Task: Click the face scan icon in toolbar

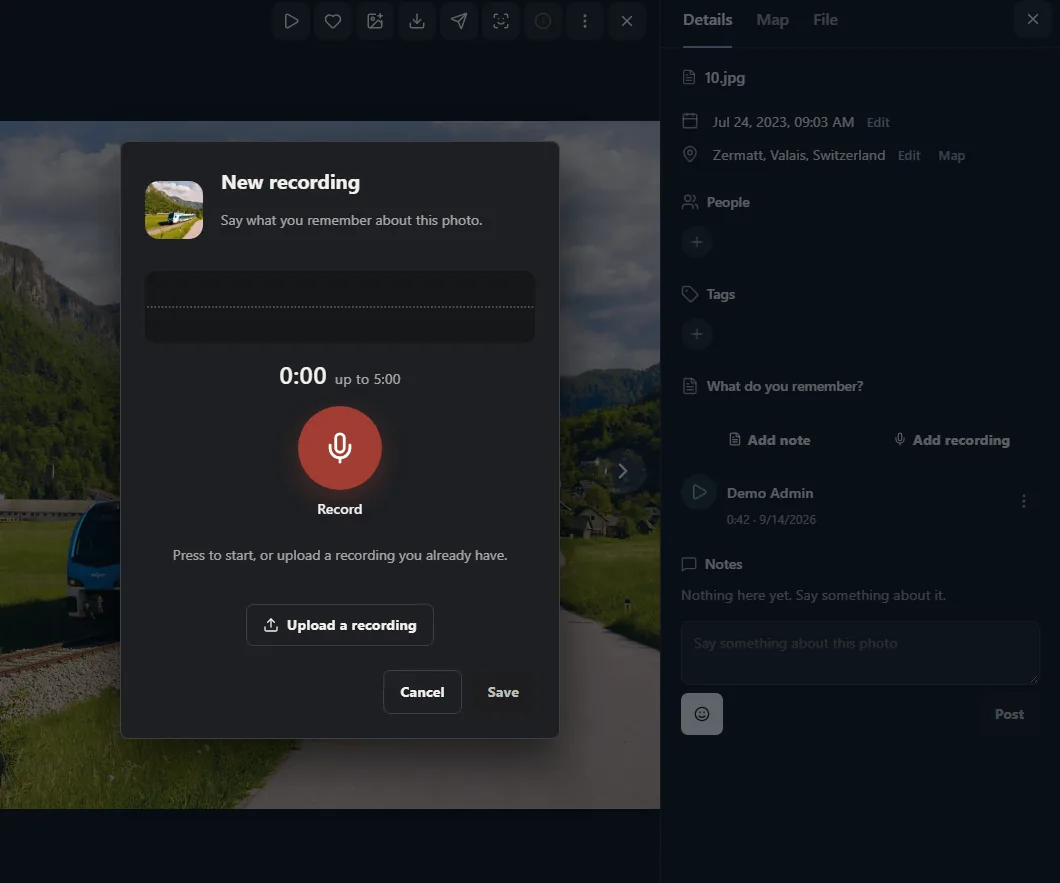Action: pyautogui.click(x=501, y=21)
